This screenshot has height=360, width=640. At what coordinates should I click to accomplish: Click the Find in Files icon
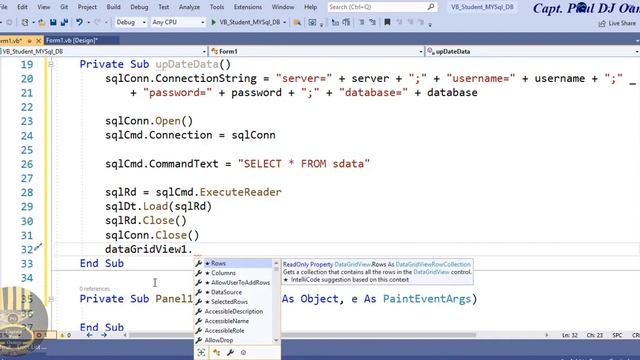297,22
